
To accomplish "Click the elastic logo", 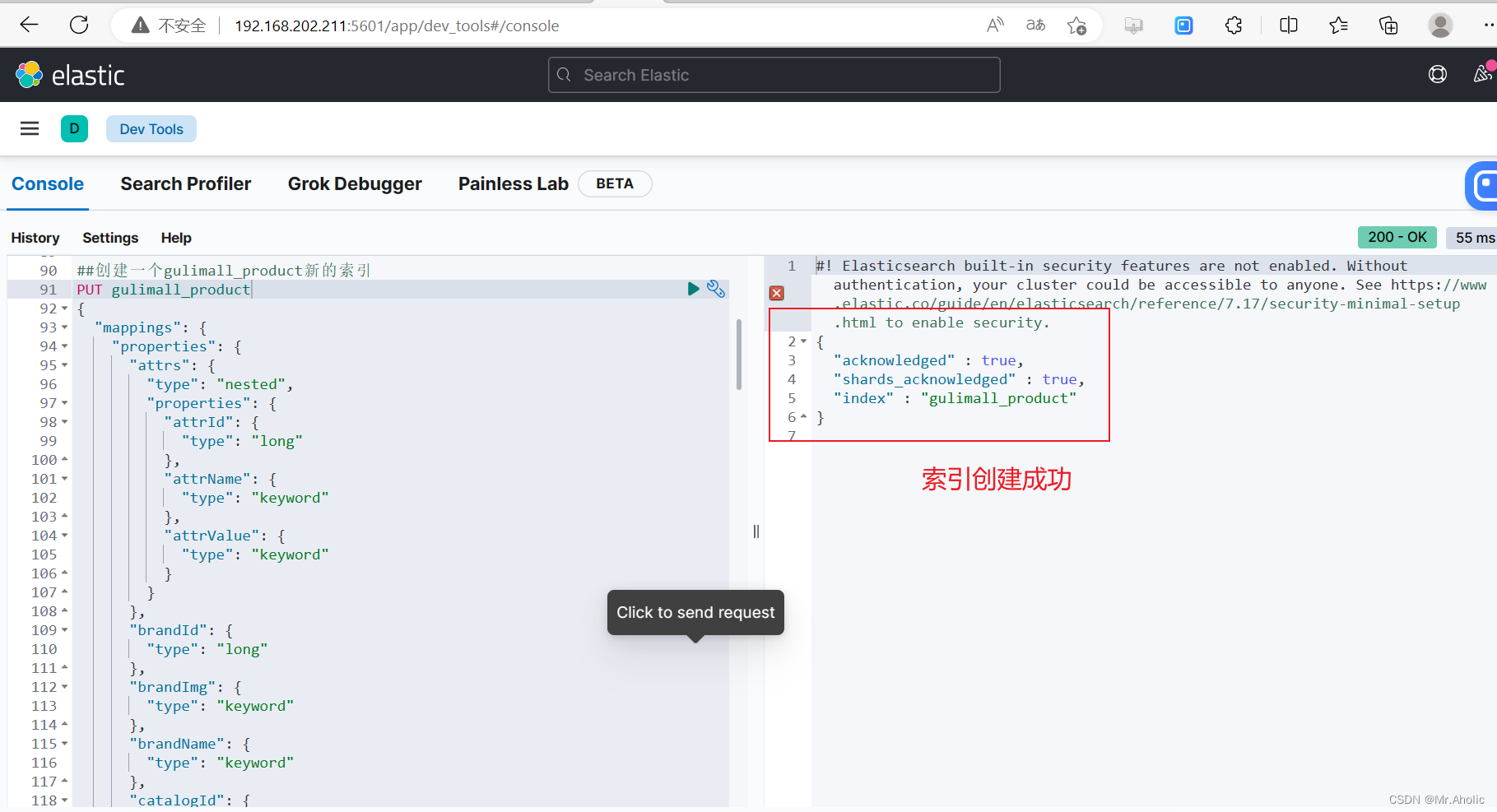I will point(70,76).
